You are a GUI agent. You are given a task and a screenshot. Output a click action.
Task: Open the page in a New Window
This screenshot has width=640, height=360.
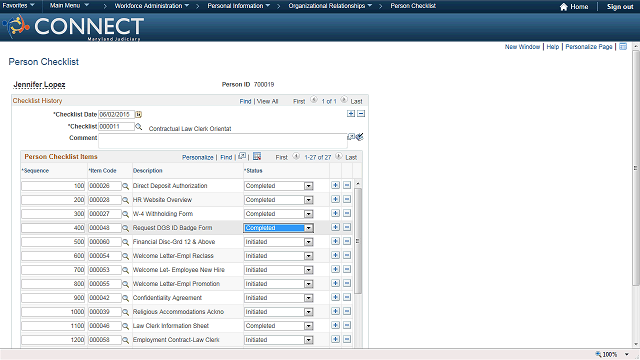522,47
